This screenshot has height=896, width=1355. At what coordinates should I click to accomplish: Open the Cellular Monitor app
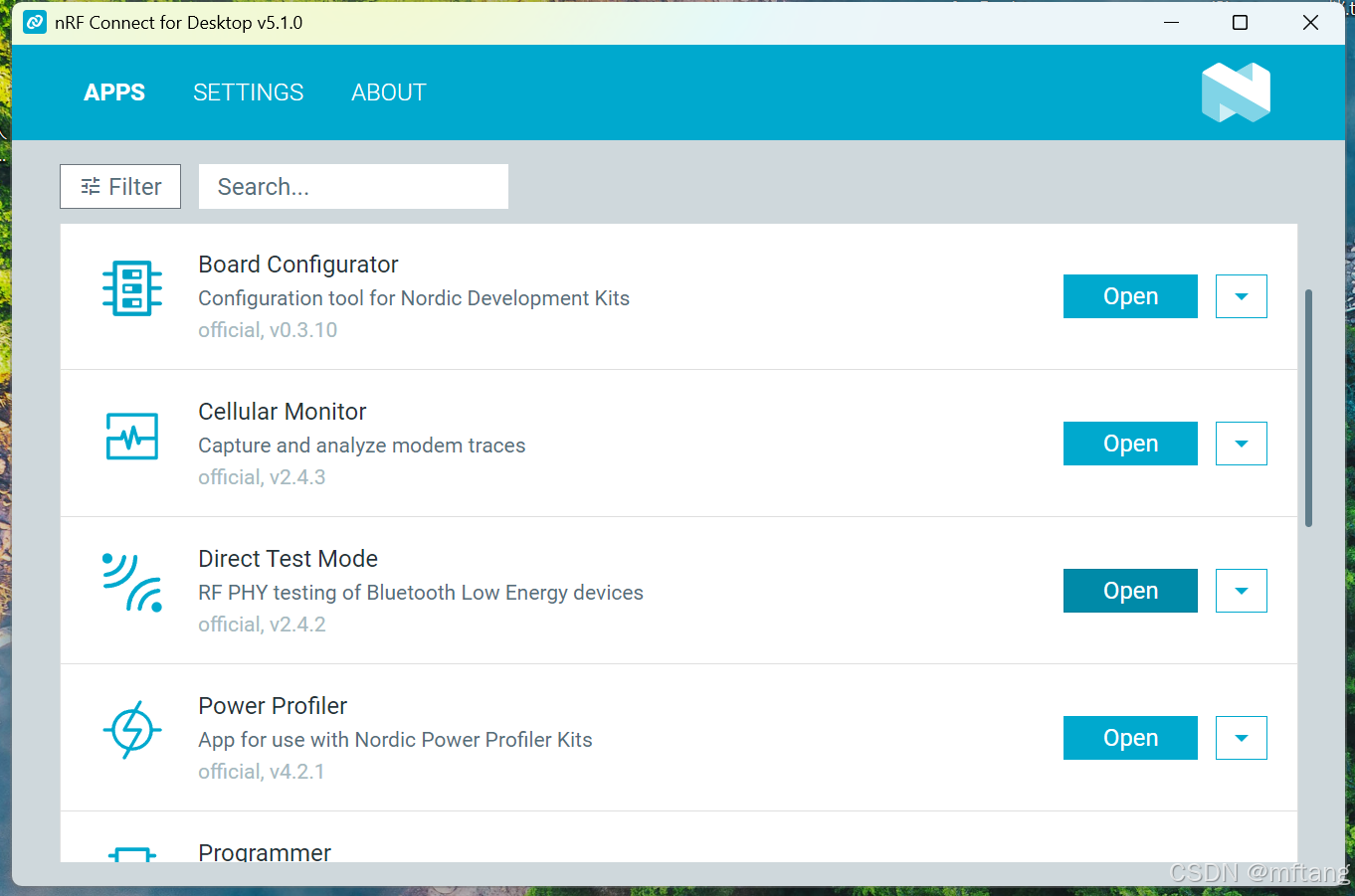(x=1130, y=444)
